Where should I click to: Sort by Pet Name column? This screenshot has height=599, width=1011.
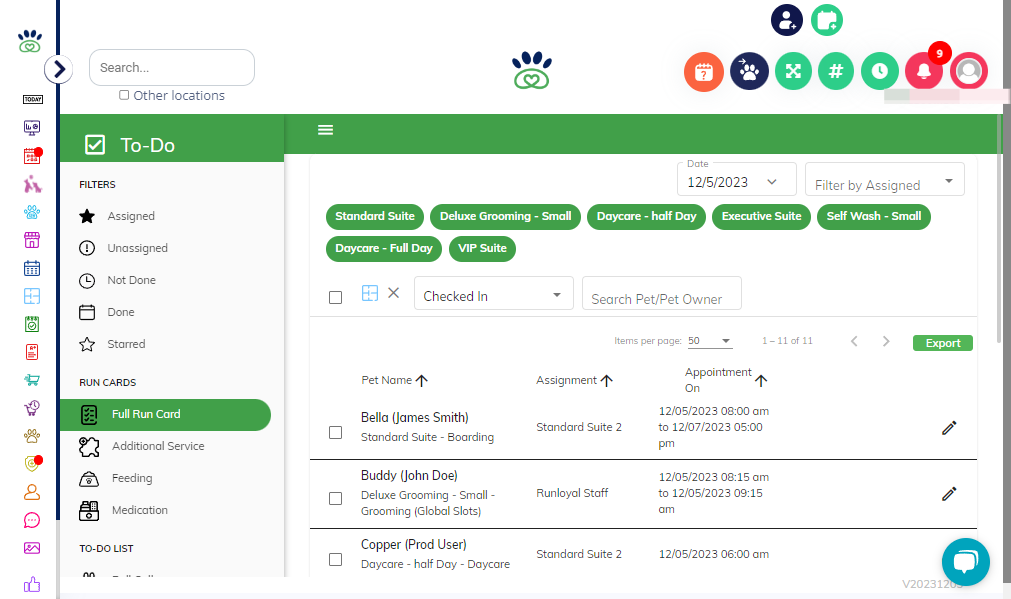click(394, 380)
